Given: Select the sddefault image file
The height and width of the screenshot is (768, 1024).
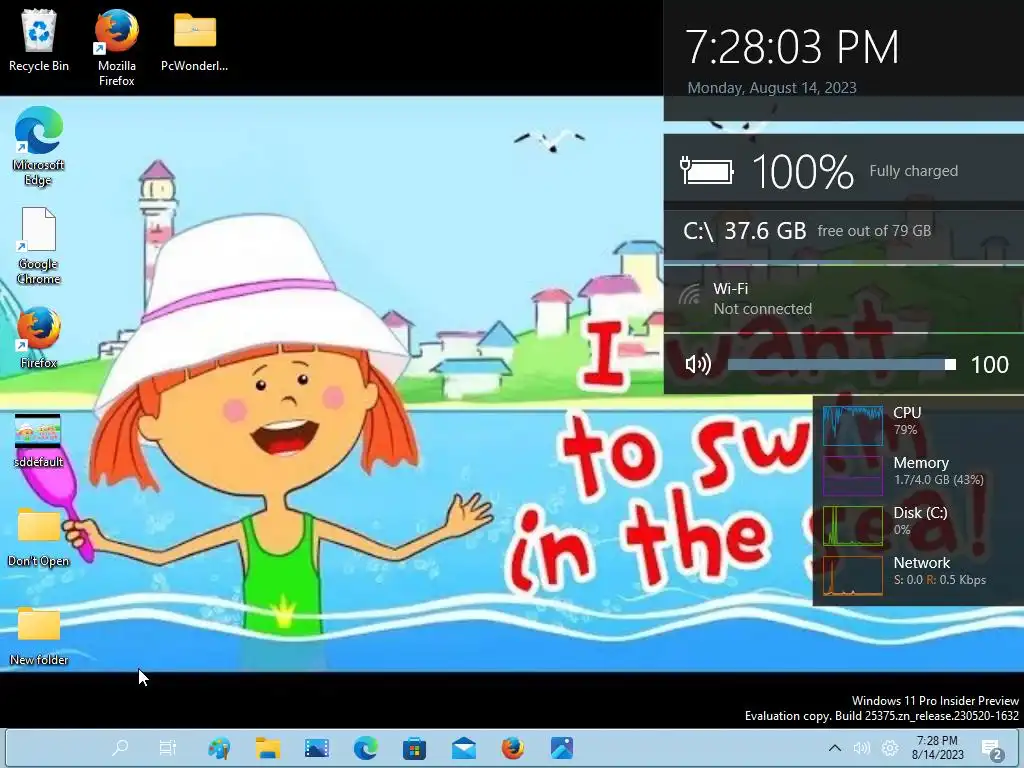Looking at the screenshot, I should 39,441.
